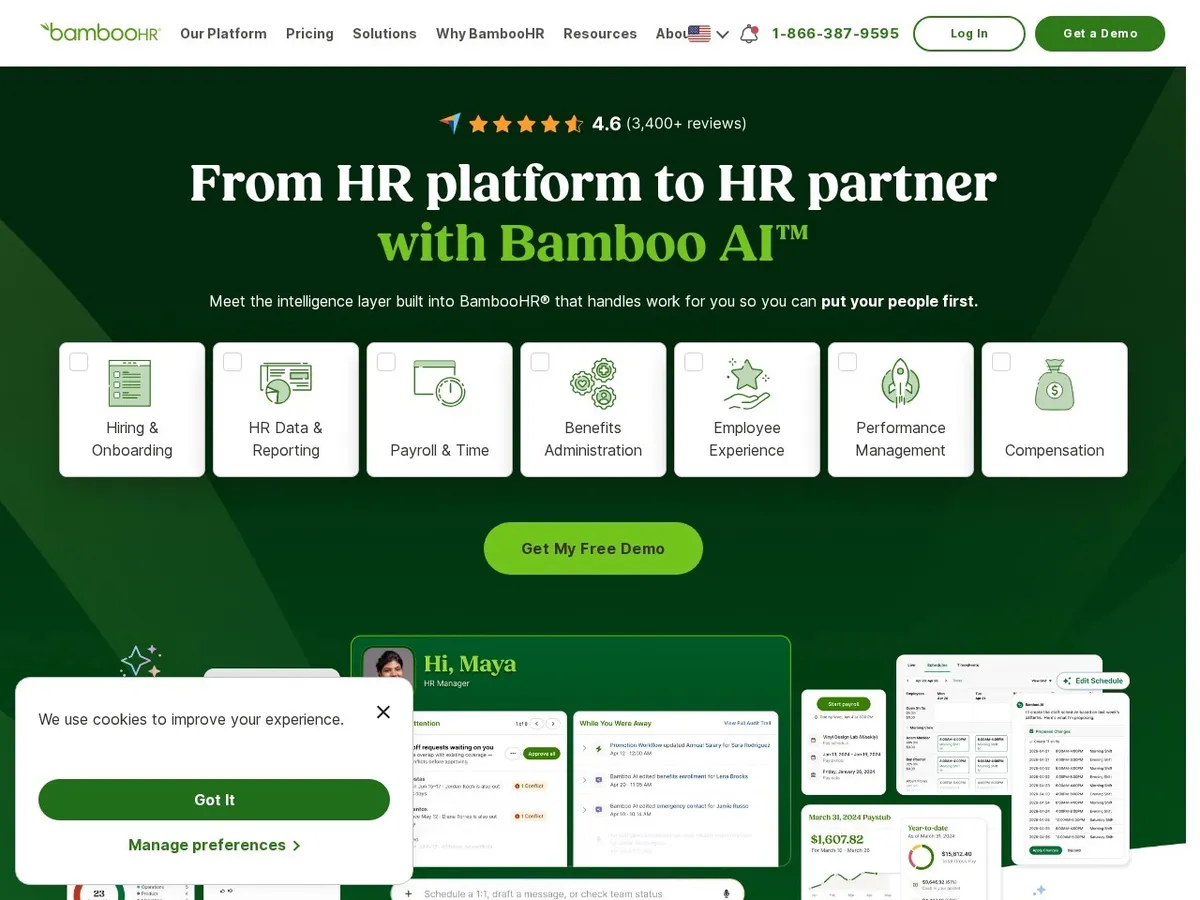Click Get My Free Demo
The image size is (1200, 900).
point(593,548)
